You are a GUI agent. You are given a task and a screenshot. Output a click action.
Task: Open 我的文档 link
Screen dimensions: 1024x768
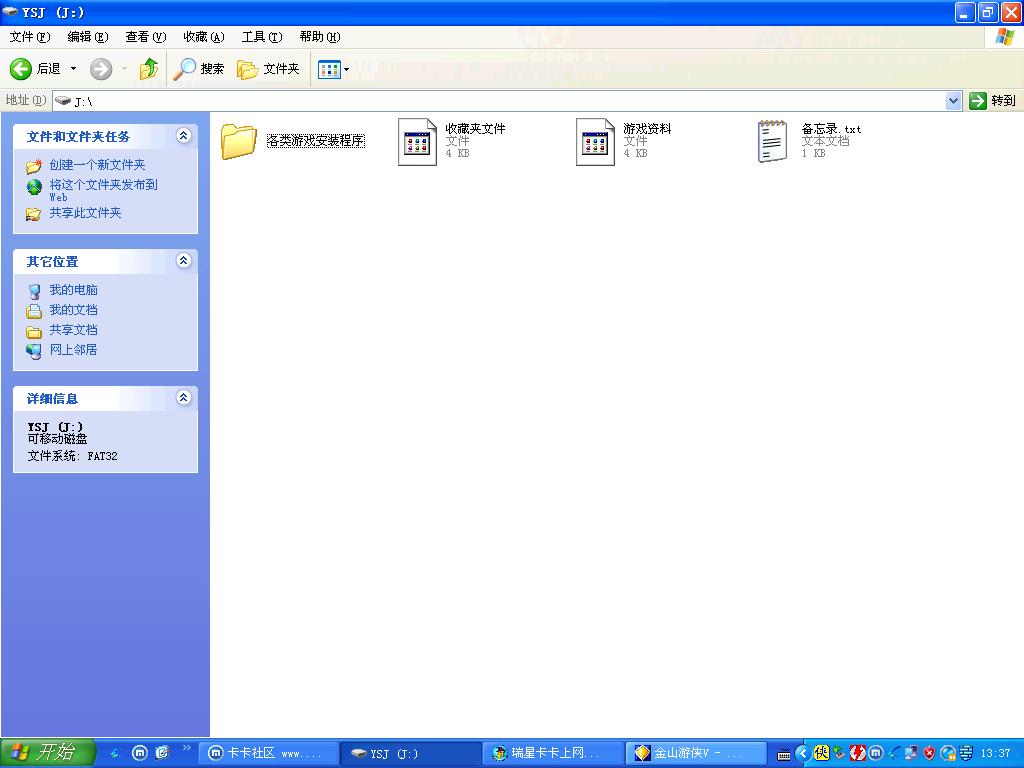click(74, 310)
